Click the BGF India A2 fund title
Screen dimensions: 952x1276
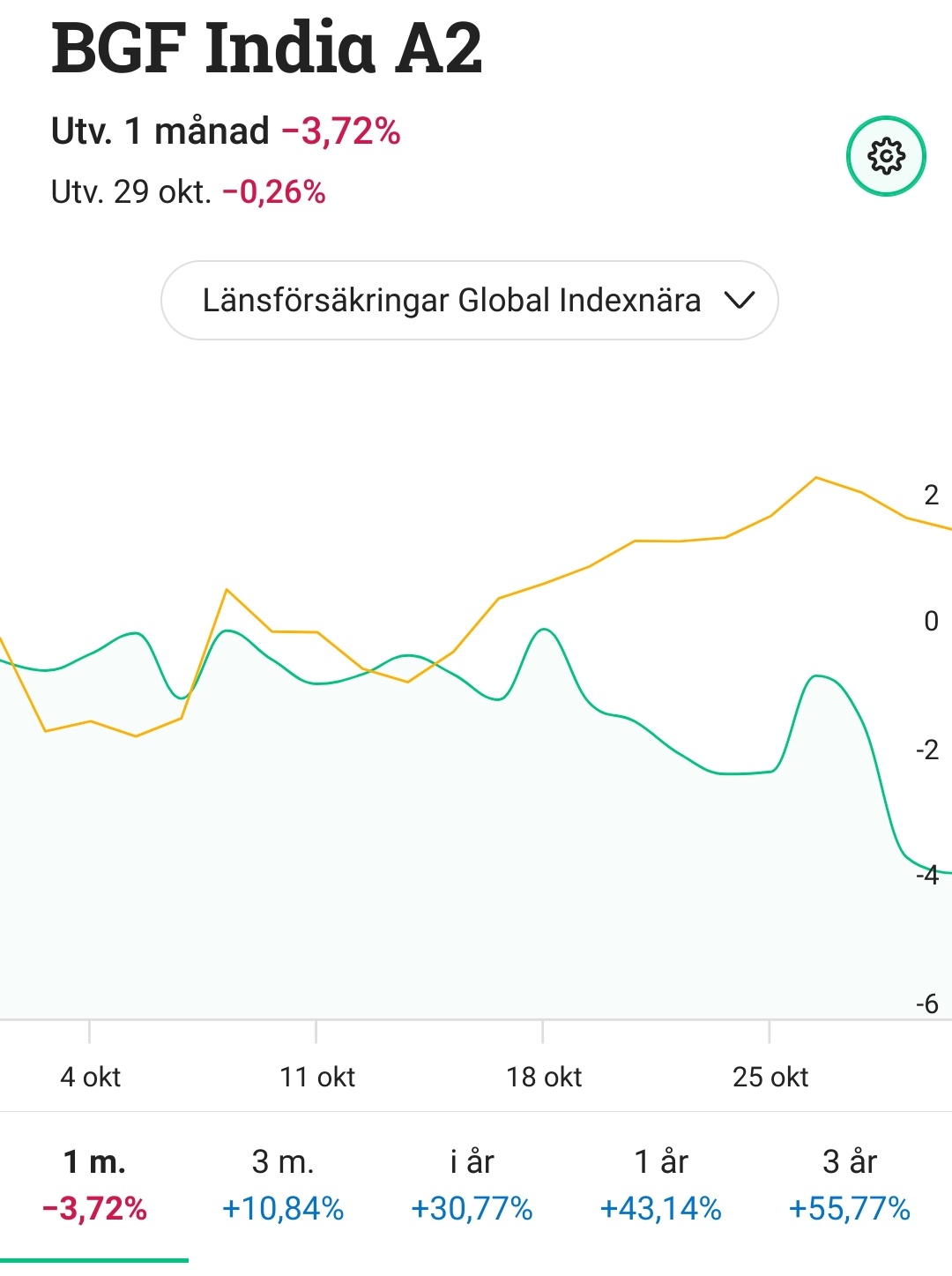coord(267,49)
